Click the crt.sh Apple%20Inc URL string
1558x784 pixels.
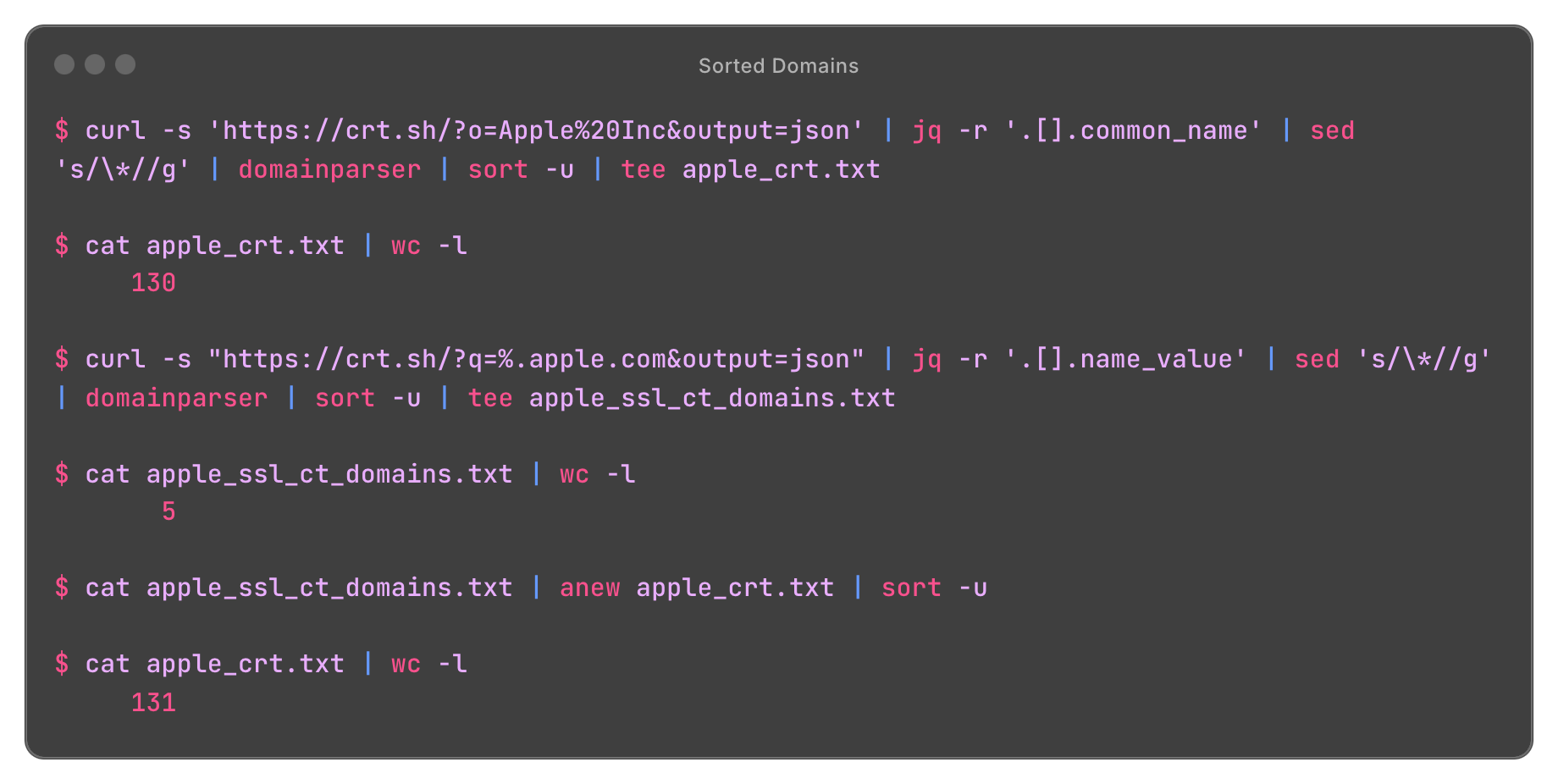pos(536,130)
